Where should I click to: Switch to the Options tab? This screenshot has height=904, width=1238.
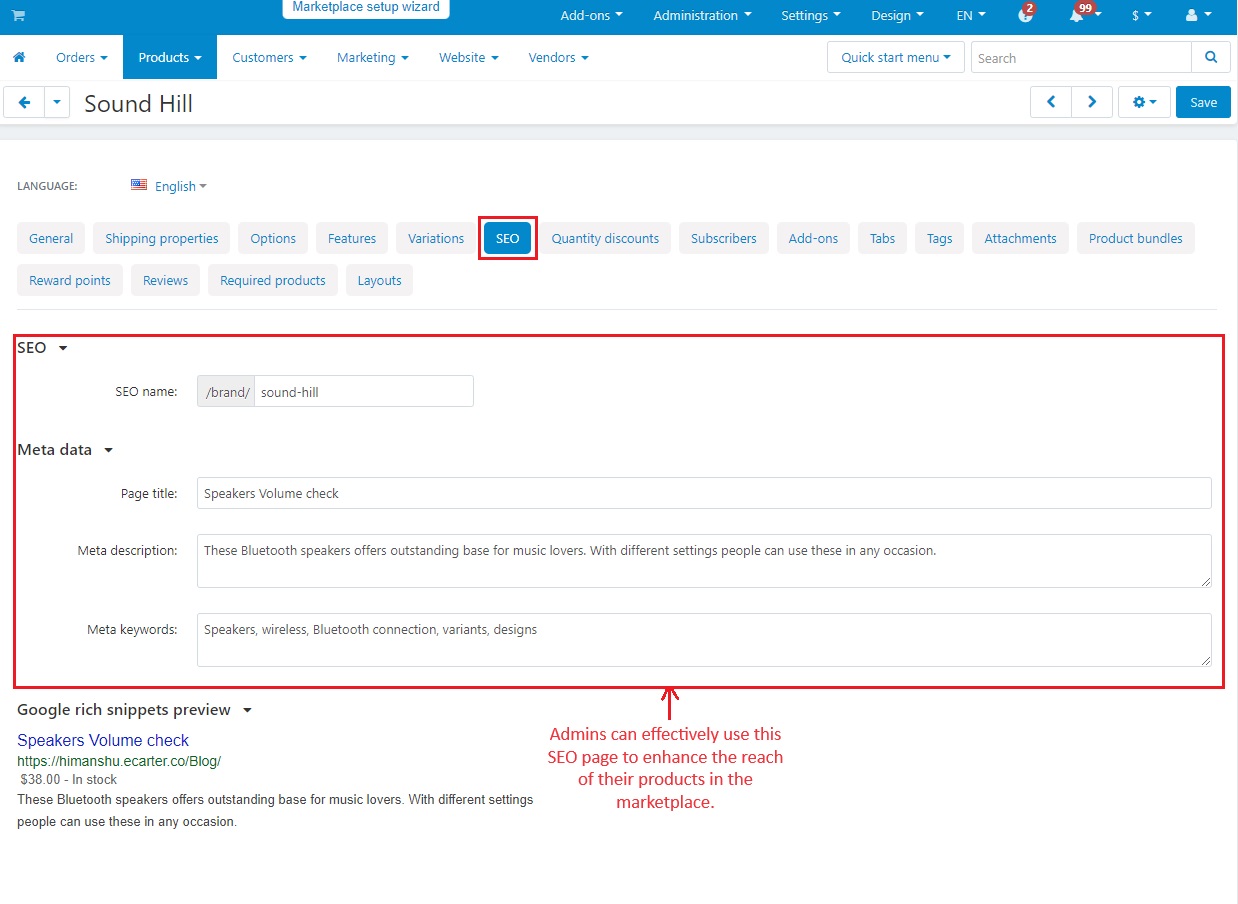point(273,238)
